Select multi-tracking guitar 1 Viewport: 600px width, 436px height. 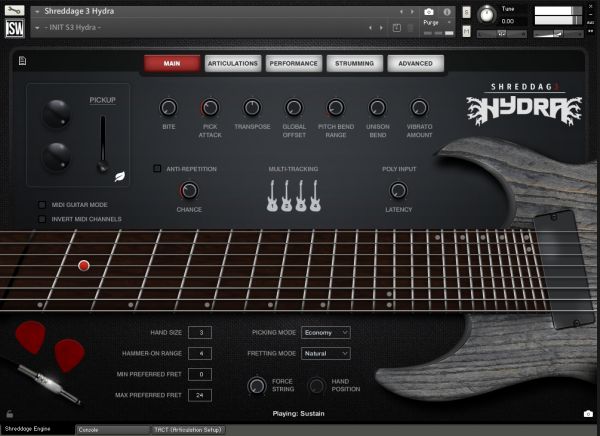coord(272,196)
